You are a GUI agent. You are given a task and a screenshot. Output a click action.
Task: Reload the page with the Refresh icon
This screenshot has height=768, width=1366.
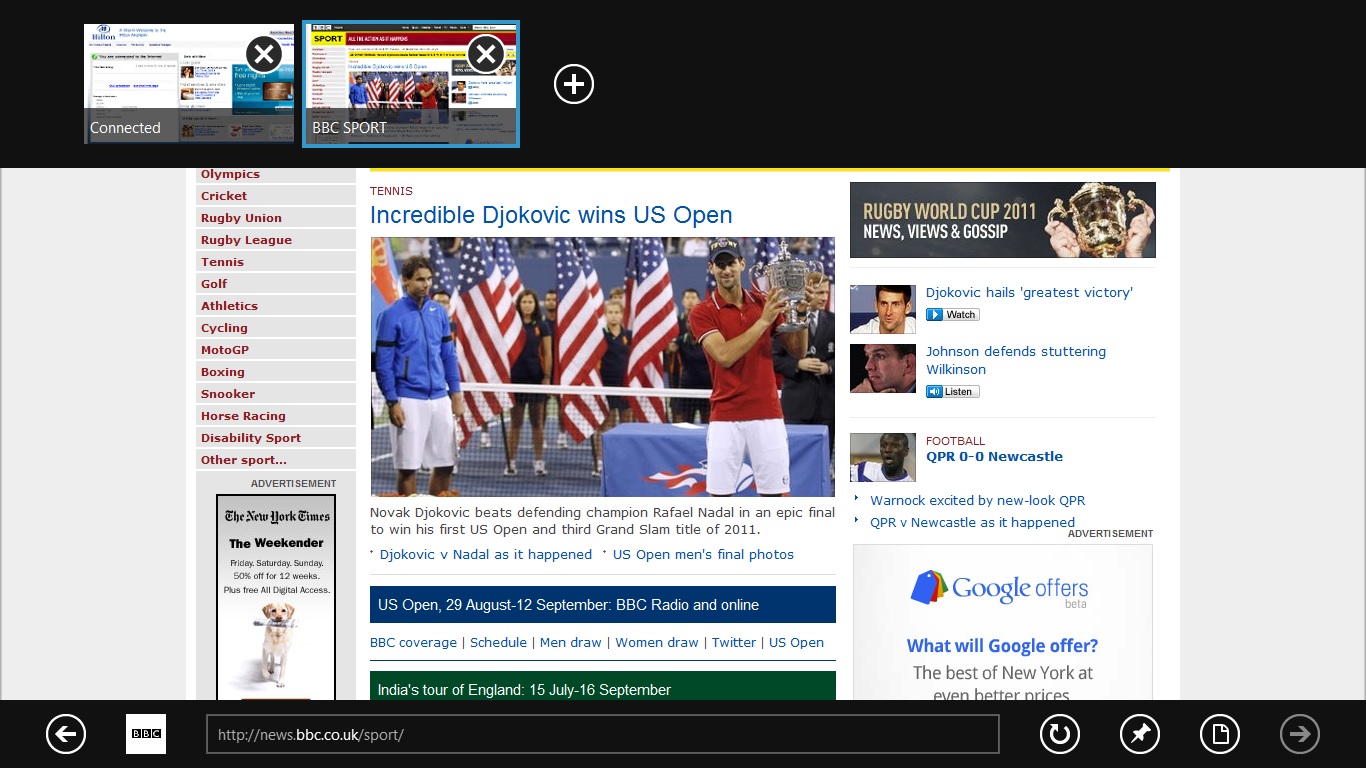pos(1060,734)
